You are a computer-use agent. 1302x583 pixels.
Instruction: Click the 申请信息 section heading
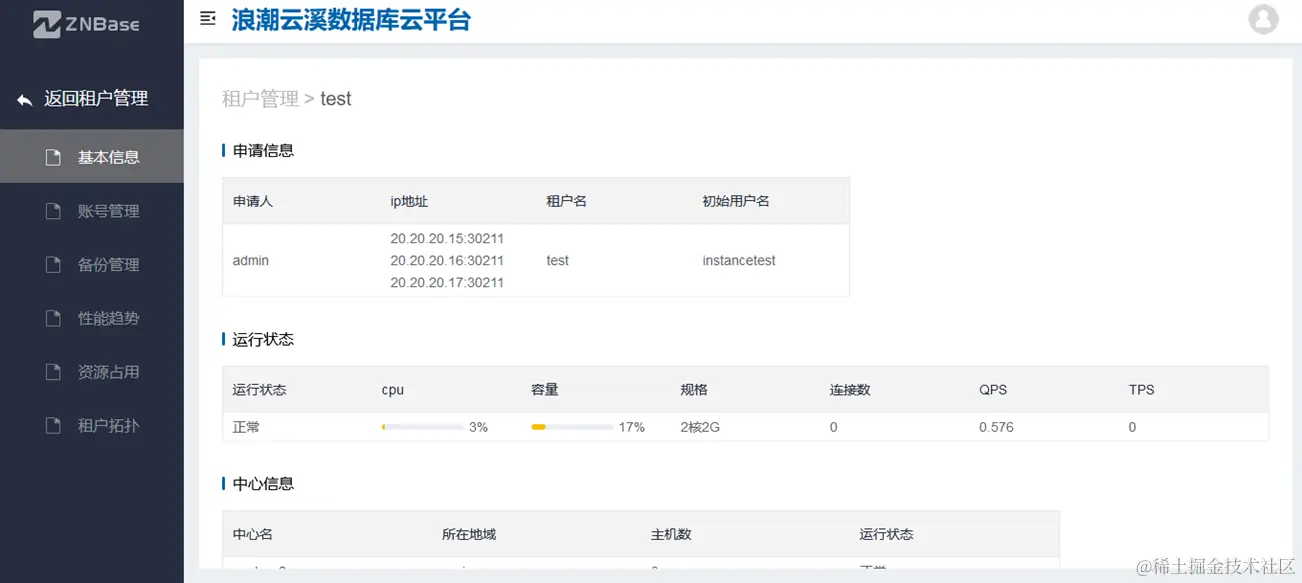(263, 151)
